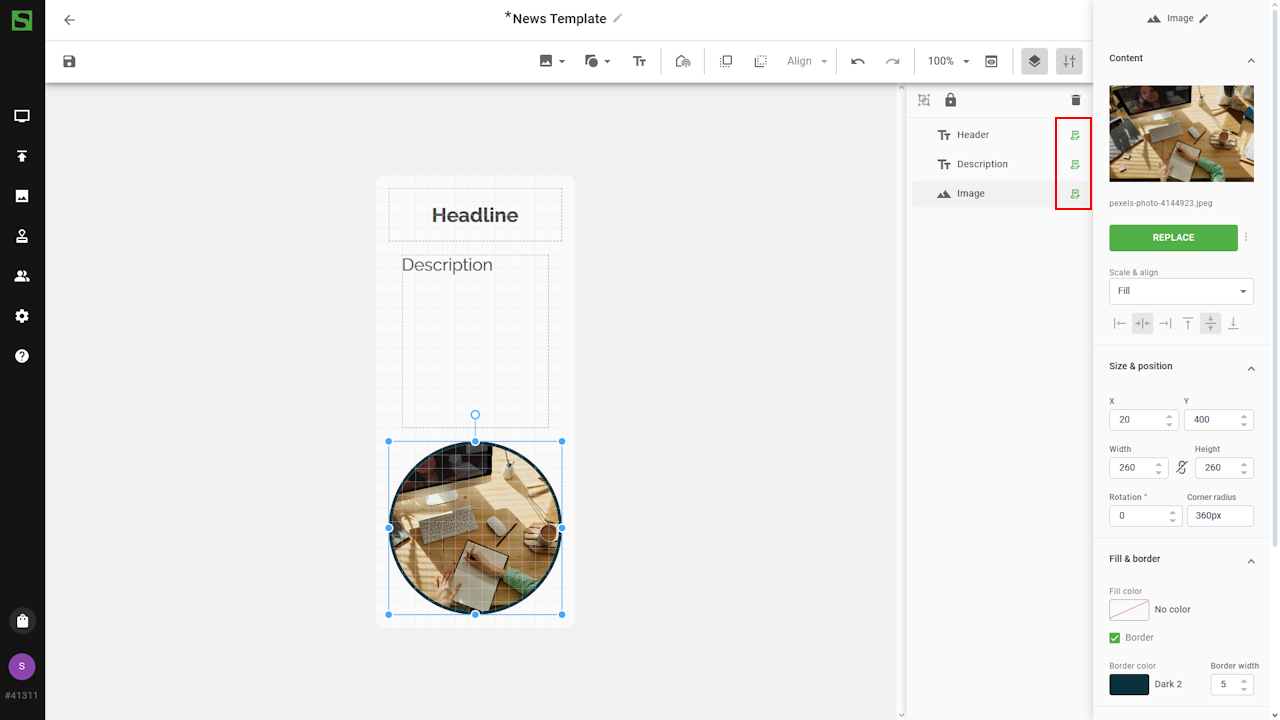Open the Scale & align Fill dropdown
1280x720 pixels.
click(1181, 291)
